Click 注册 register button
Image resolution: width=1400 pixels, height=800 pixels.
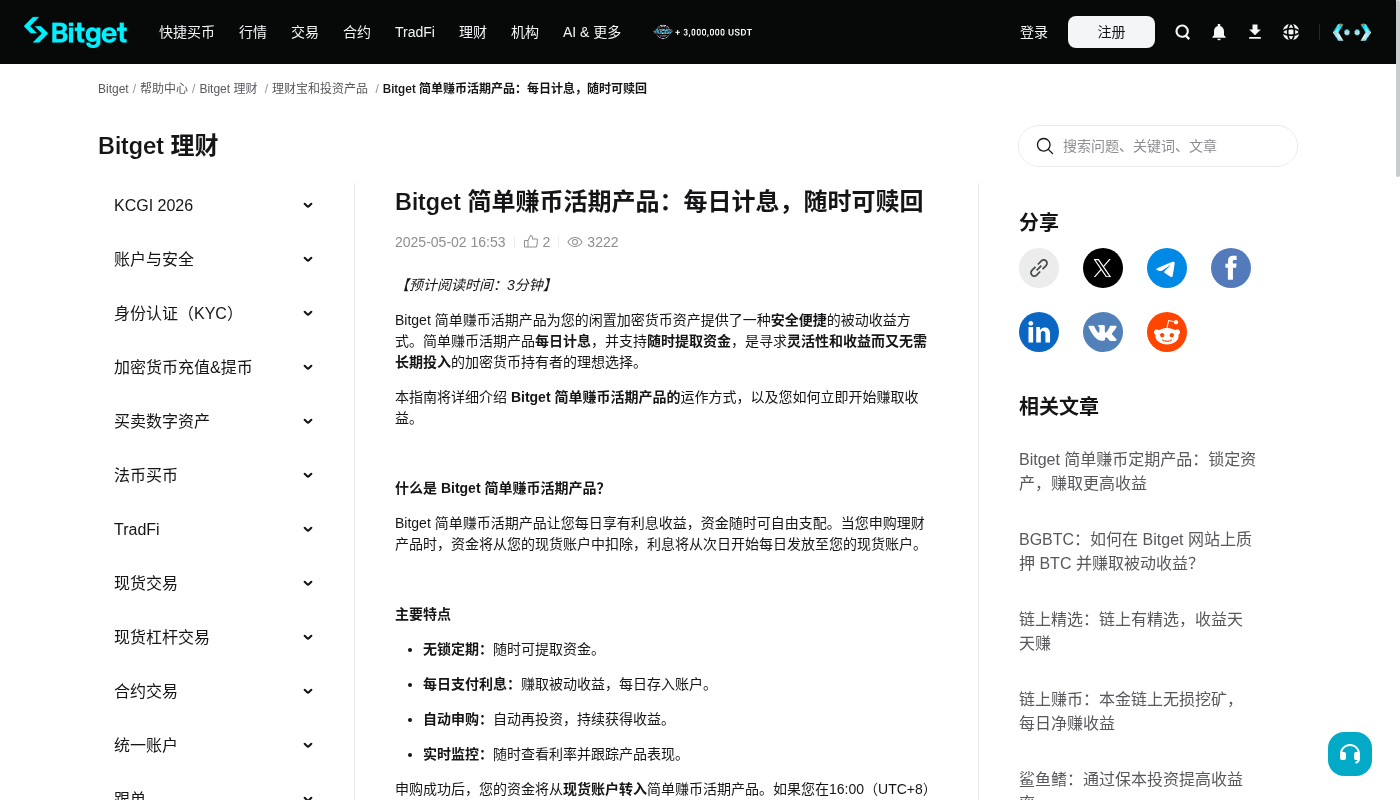(1111, 32)
